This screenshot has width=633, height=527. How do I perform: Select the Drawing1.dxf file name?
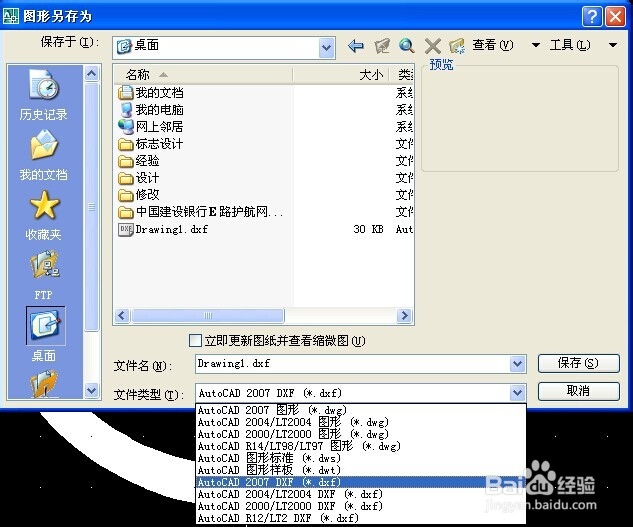click(172, 229)
